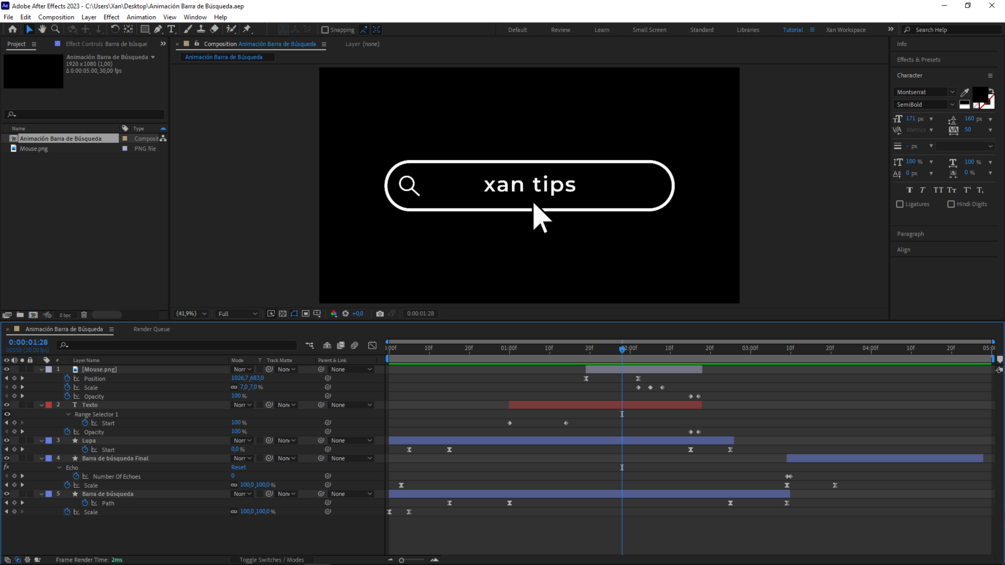The width and height of the screenshot is (1005, 565).
Task: Select the Selection (arrow) tool
Action: point(29,29)
